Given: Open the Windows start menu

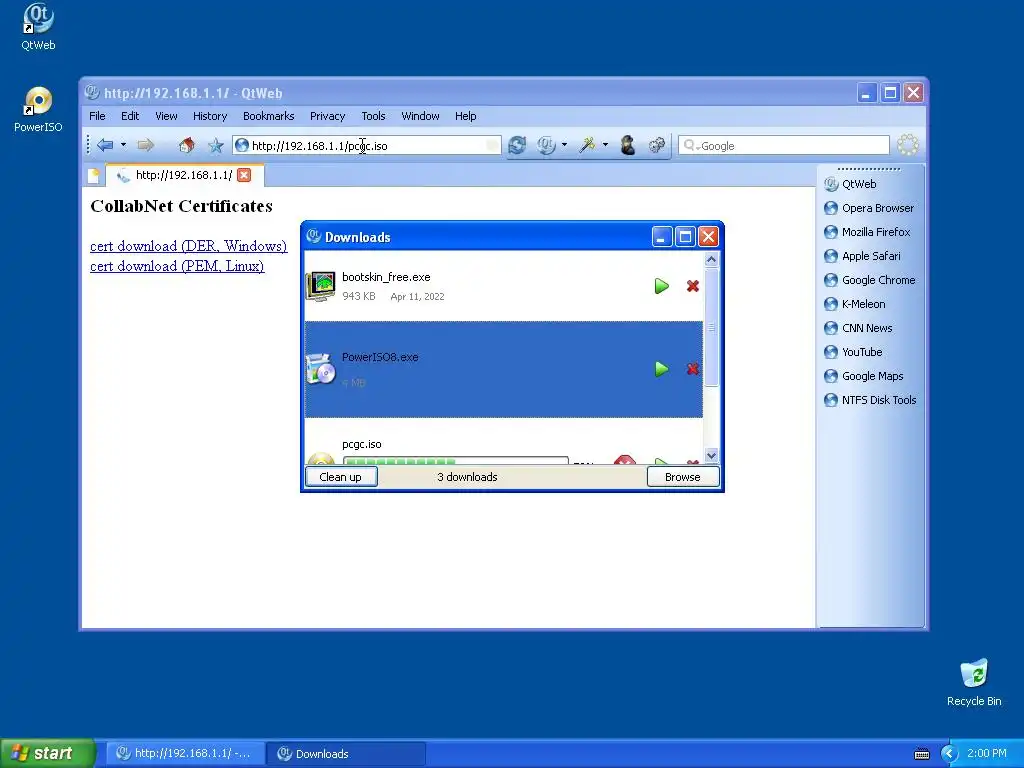Looking at the screenshot, I should tap(47, 754).
